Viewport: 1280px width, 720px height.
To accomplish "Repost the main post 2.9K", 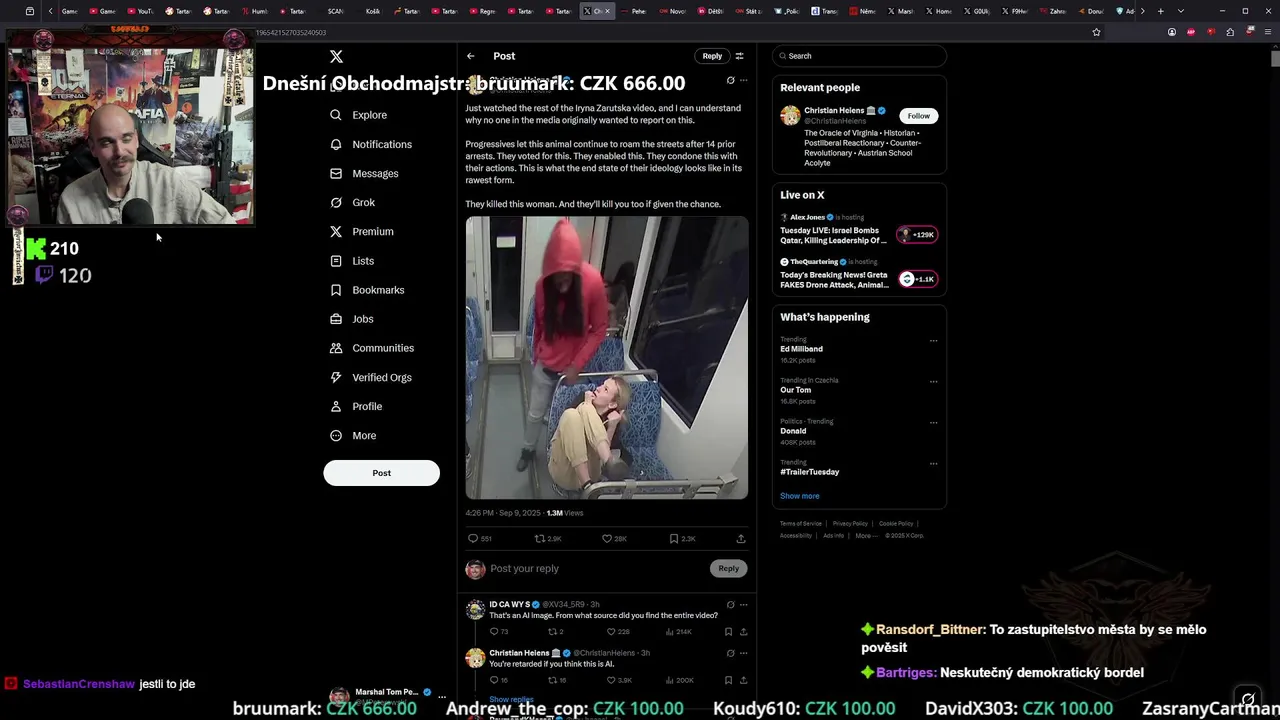I will tap(548, 538).
